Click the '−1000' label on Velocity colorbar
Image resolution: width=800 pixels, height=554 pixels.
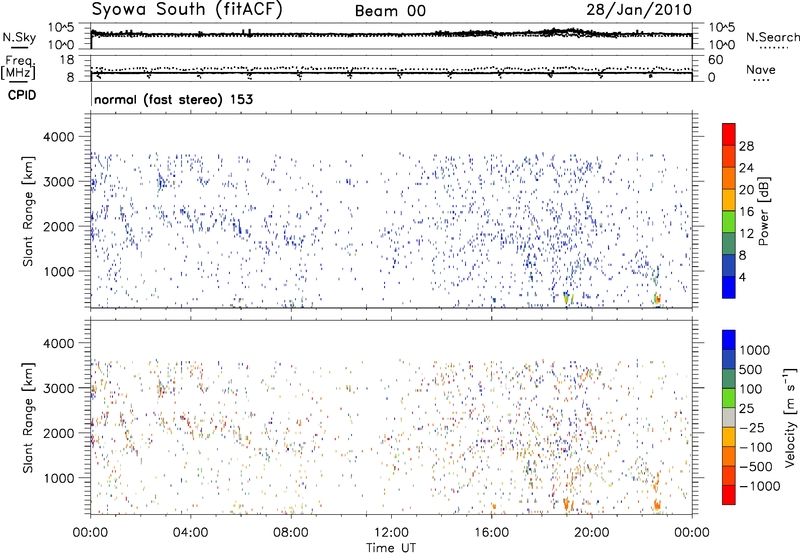[x=759, y=486]
